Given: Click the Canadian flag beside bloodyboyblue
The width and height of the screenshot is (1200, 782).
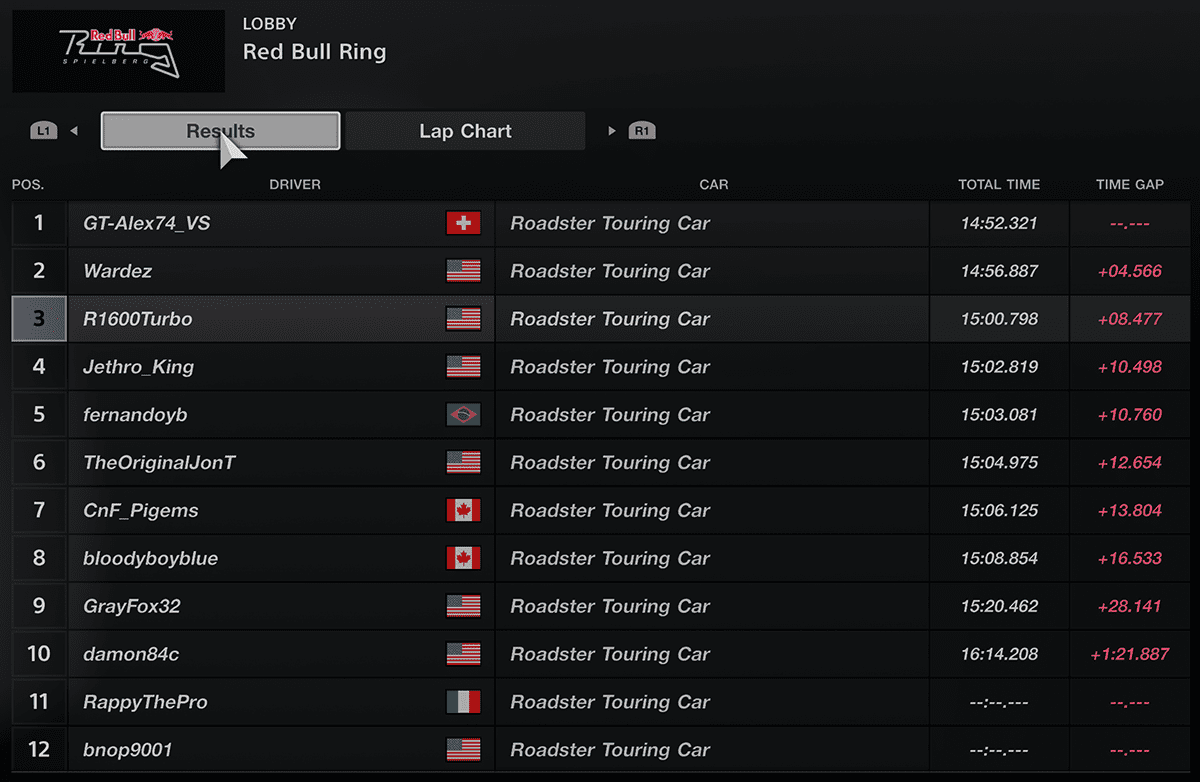Looking at the screenshot, I should (x=463, y=558).
